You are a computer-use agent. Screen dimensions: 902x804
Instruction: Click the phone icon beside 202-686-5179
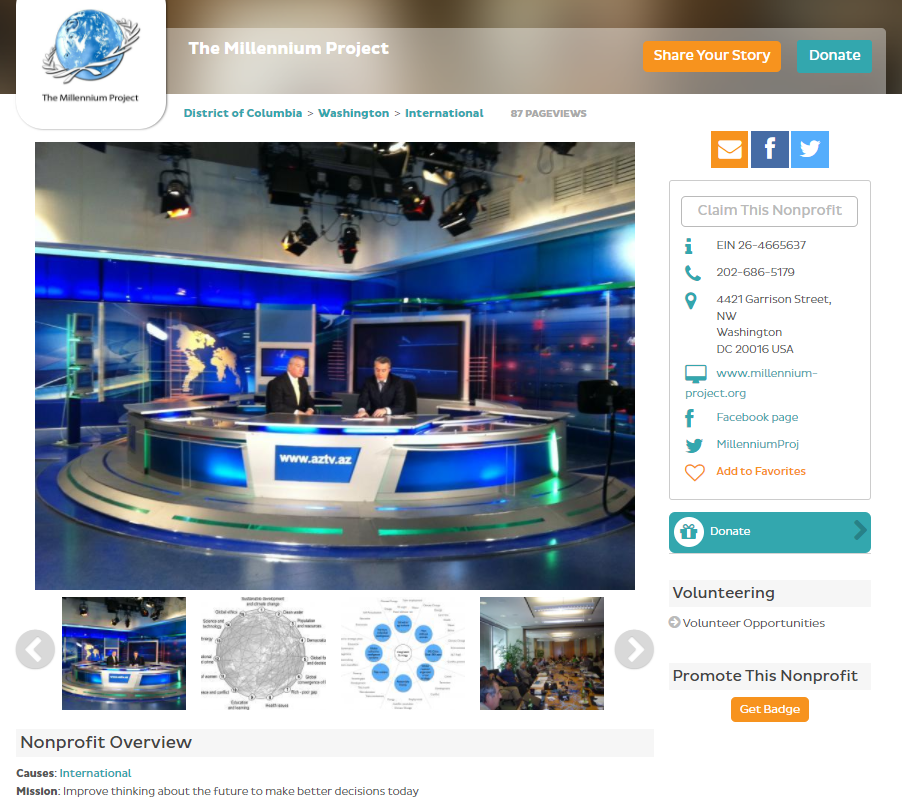tap(692, 273)
